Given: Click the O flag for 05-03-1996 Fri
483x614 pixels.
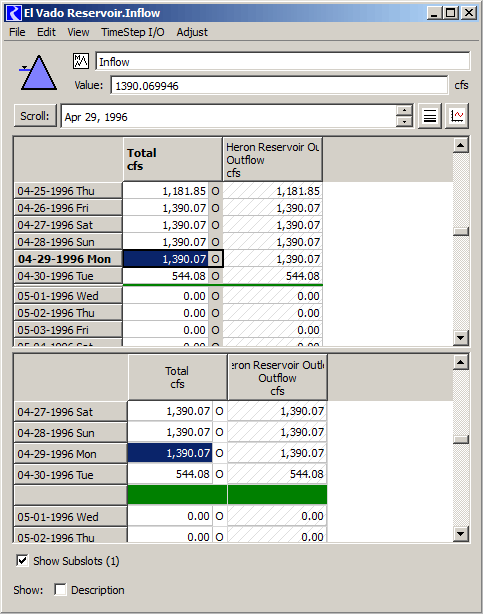Looking at the screenshot, I should pyautogui.click(x=215, y=330).
